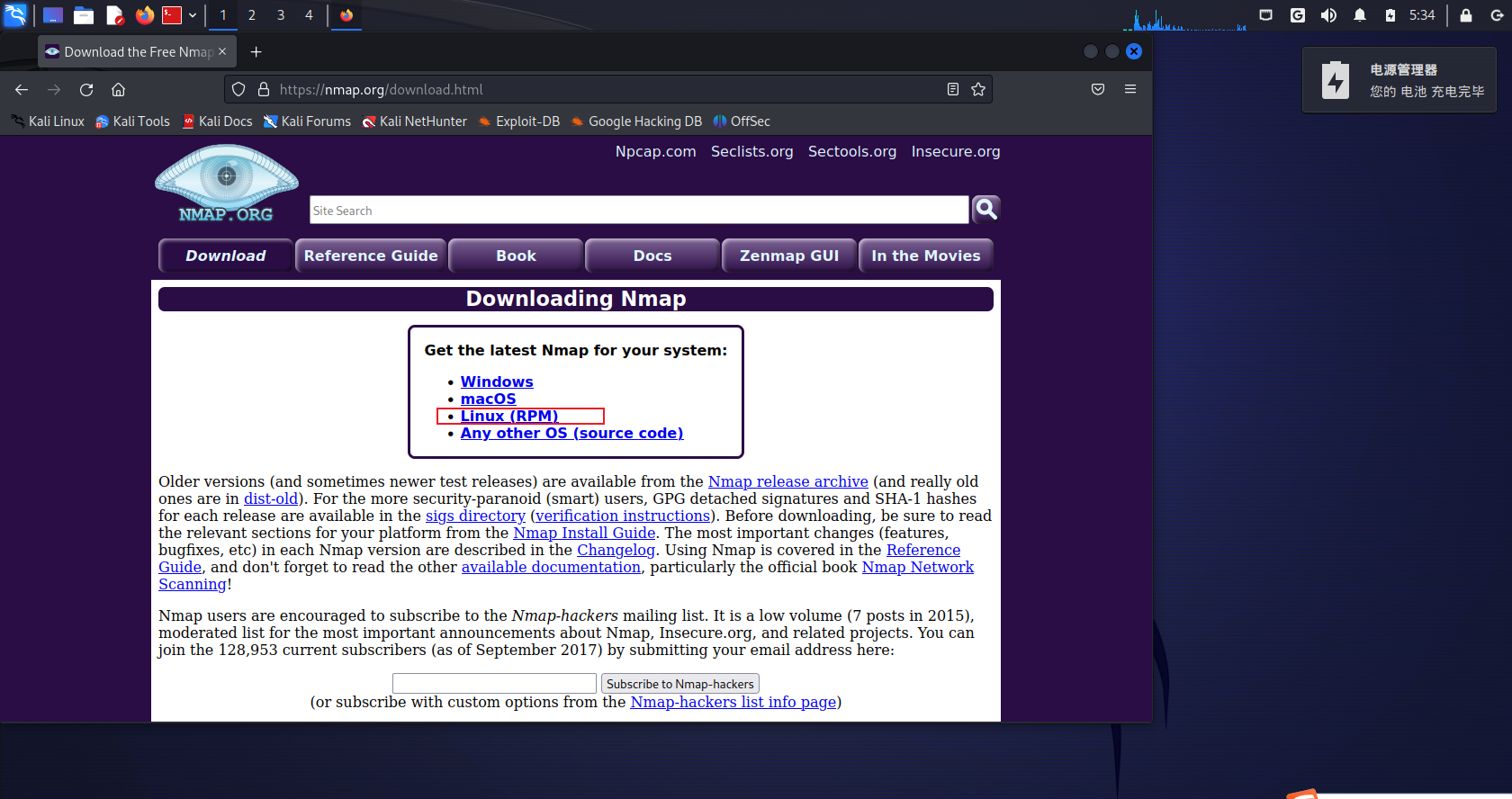The image size is (1512, 799).
Task: Click the log out panel icon
Action: coord(1498,15)
